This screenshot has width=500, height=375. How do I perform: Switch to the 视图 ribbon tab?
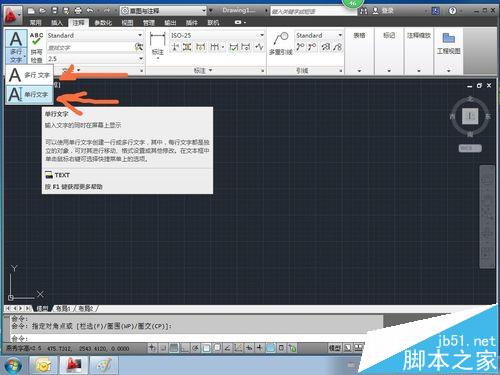click(127, 22)
